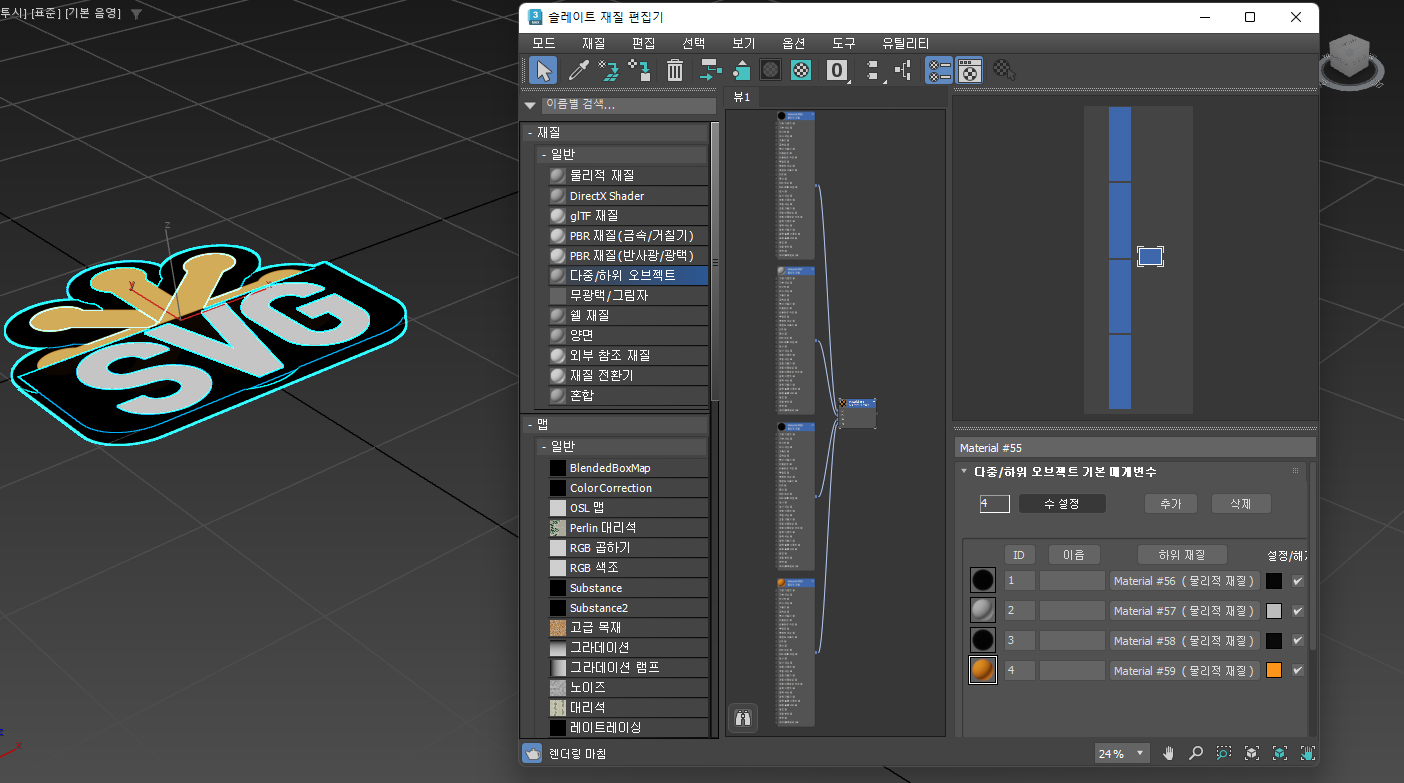This screenshot has width=1404, height=783.
Task: Open Material ID Channel flyout button
Action: [x=838, y=70]
